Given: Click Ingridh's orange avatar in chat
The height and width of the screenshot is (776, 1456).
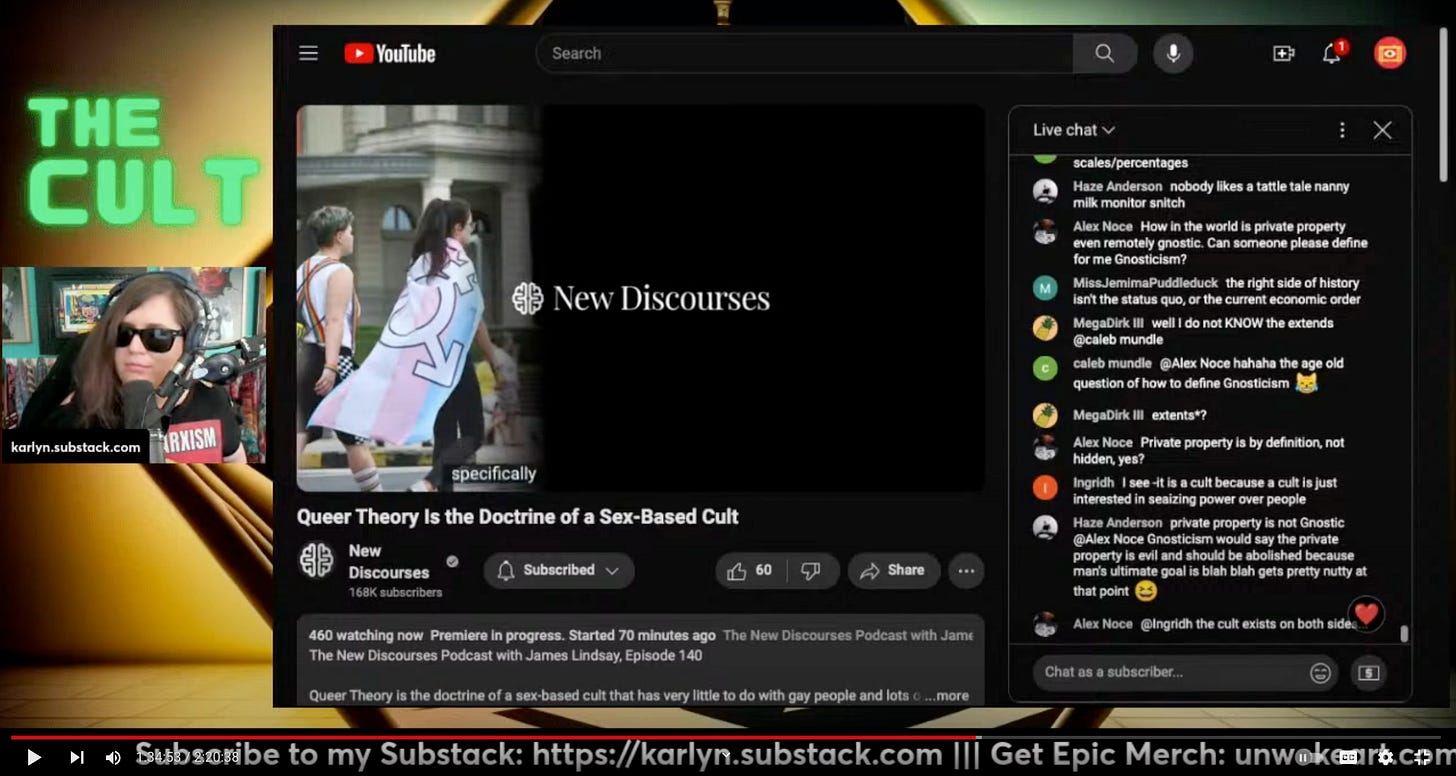Looking at the screenshot, I should [x=1045, y=488].
